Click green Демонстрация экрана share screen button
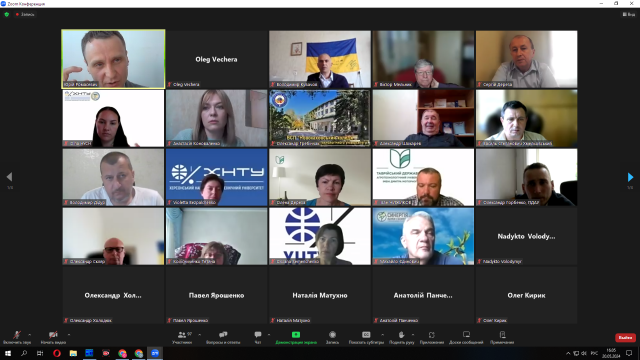Viewport: 640px width, 360px height. point(296,337)
